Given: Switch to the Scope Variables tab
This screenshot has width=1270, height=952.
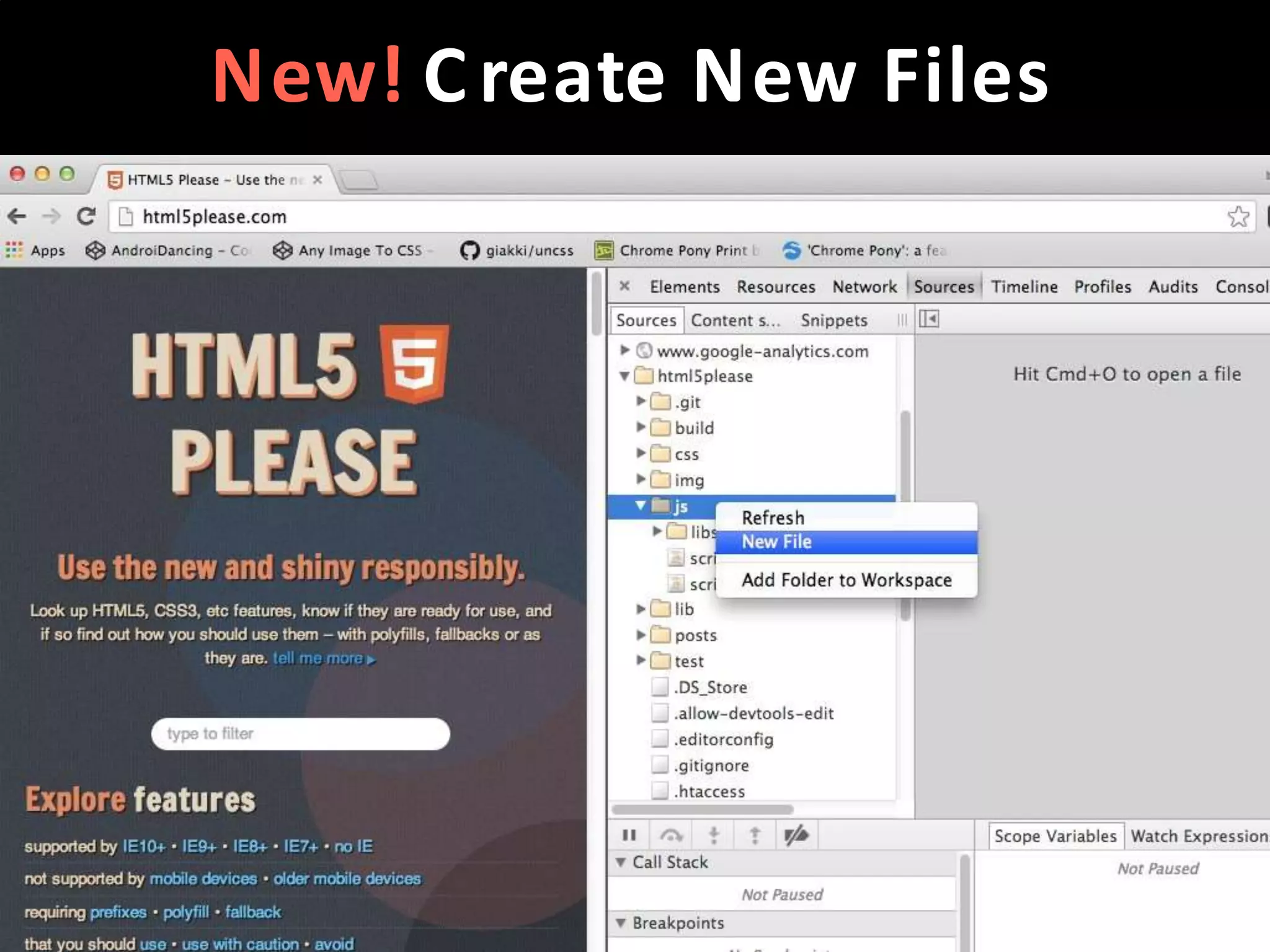Looking at the screenshot, I should pos(1055,836).
